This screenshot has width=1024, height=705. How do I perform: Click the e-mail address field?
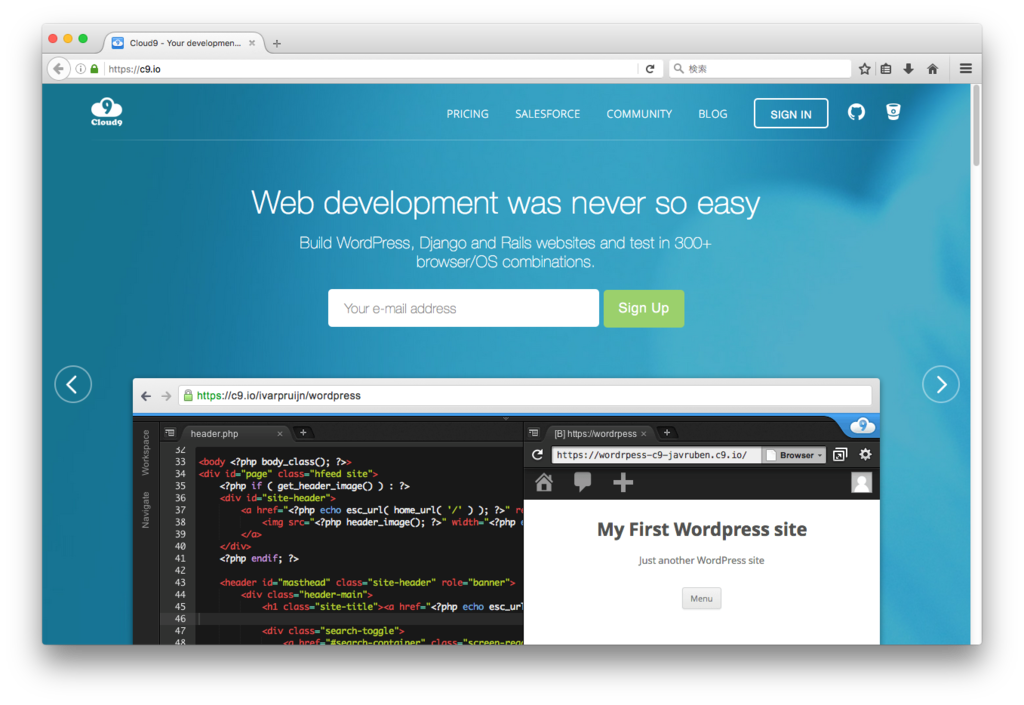coord(463,308)
